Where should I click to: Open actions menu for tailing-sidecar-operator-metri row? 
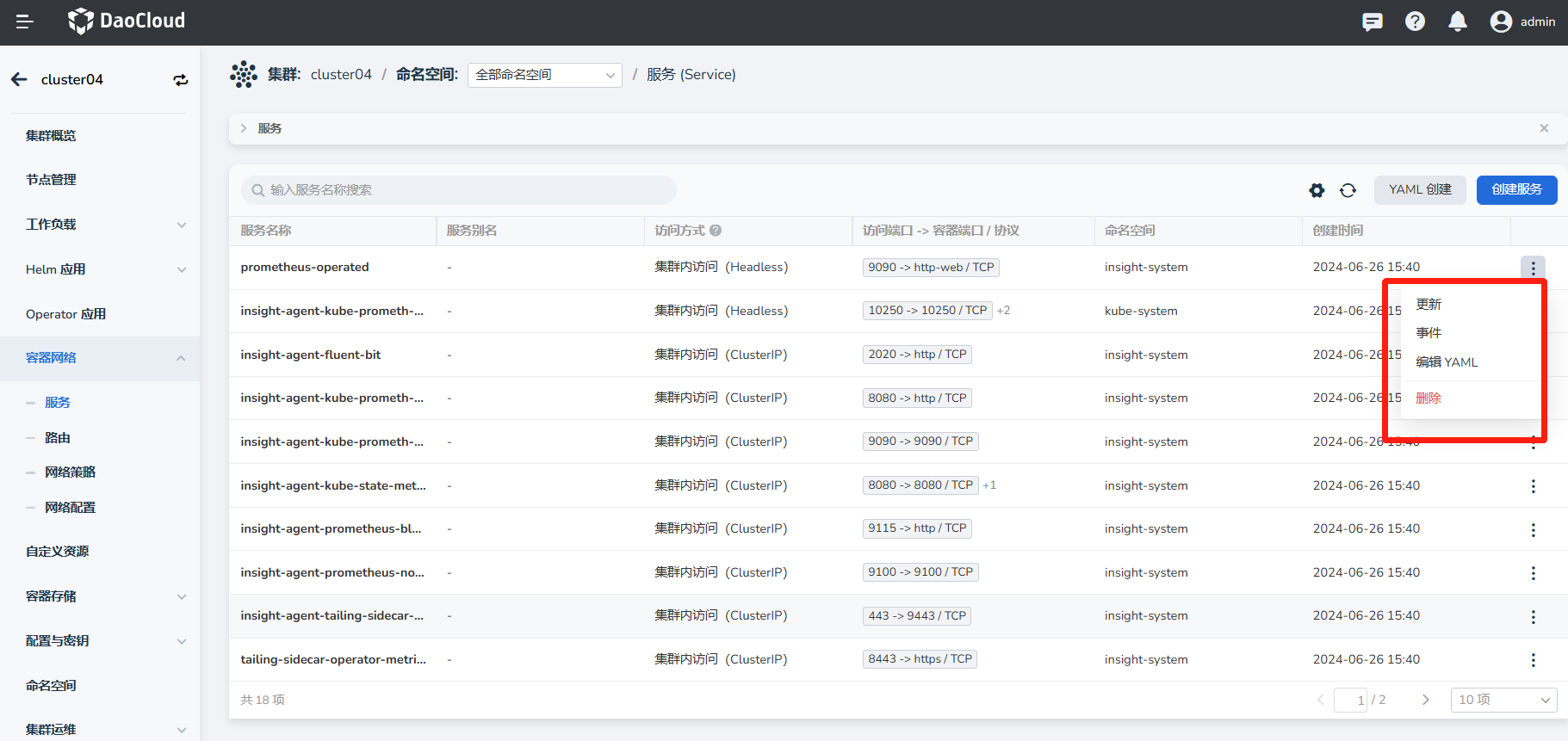click(1533, 660)
